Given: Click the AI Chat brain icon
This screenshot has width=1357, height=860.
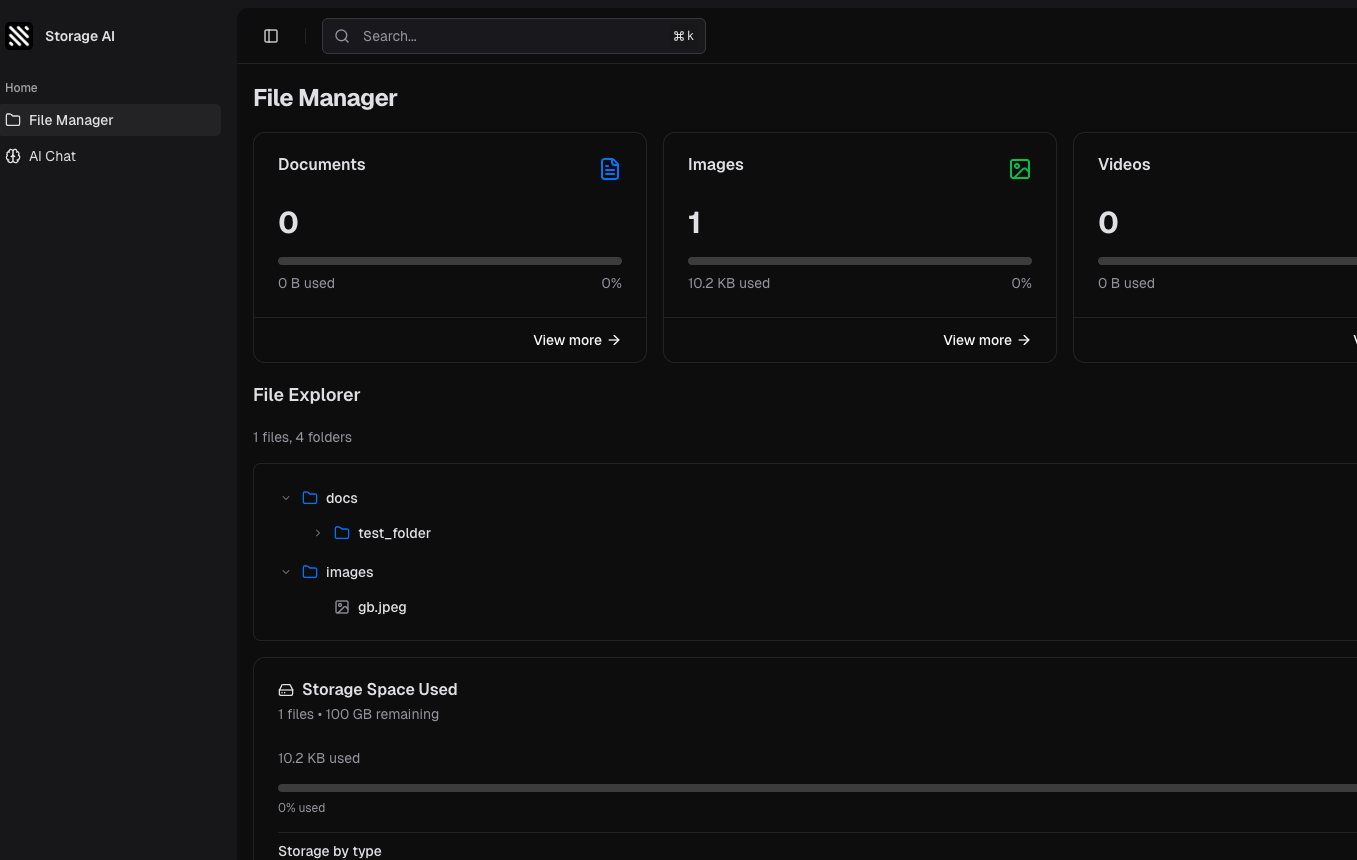Looking at the screenshot, I should (13, 156).
